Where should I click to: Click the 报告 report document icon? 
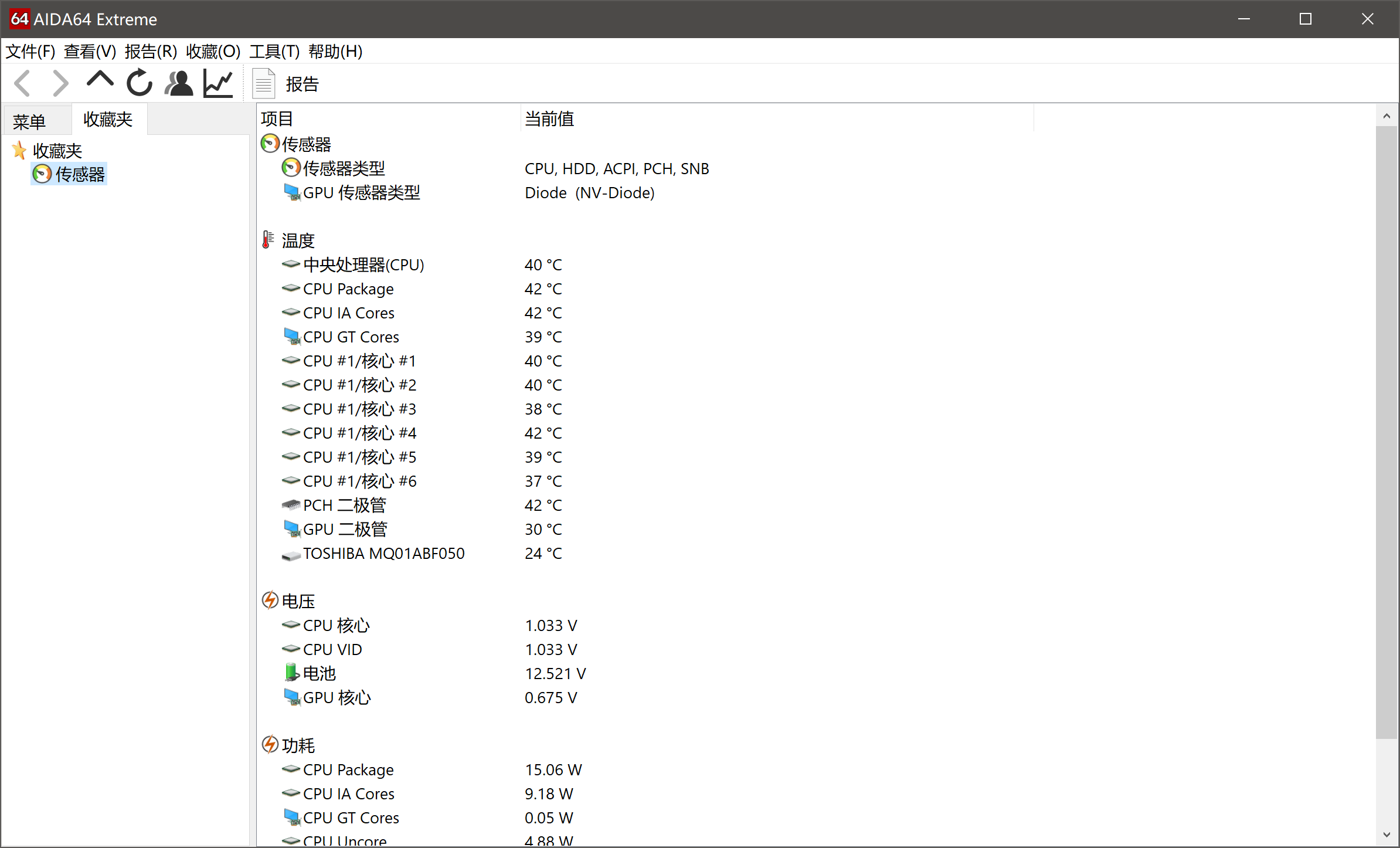pyautogui.click(x=263, y=83)
